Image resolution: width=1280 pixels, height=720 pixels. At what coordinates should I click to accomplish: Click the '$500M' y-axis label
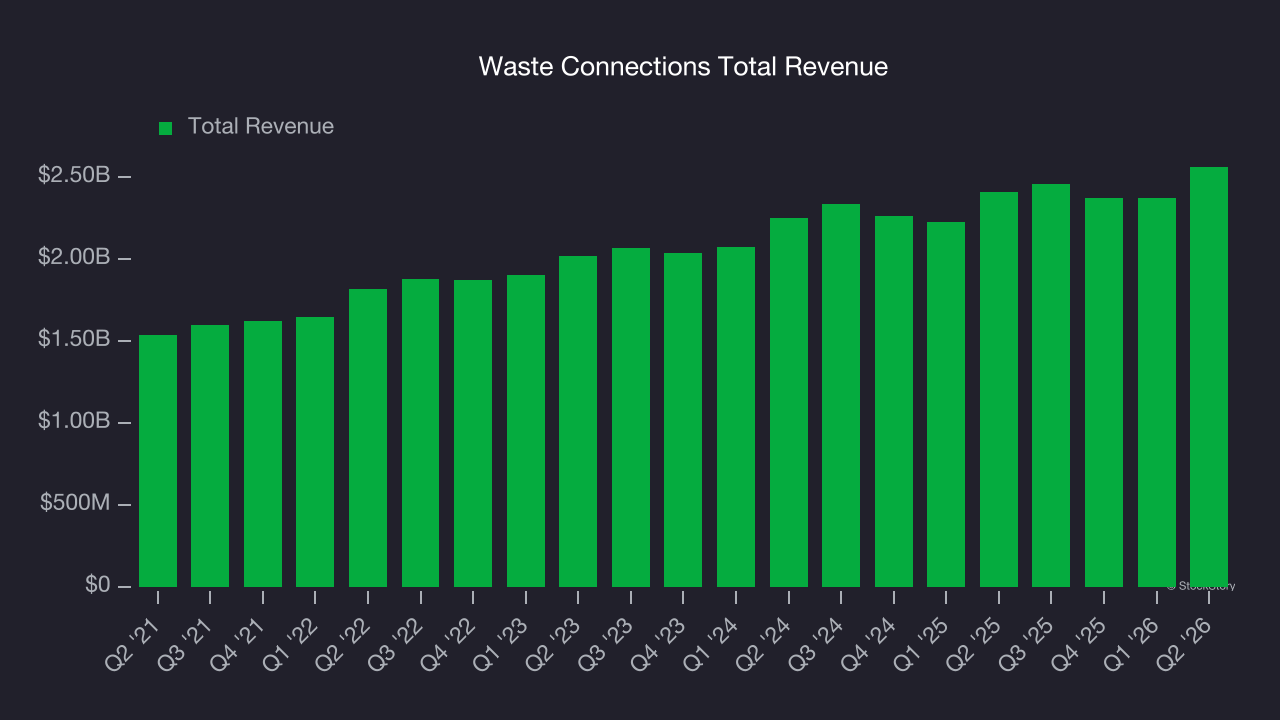pos(76,503)
